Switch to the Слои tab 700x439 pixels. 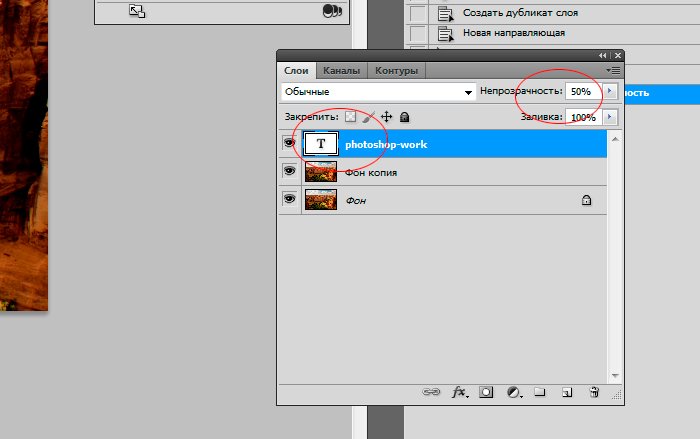coord(296,71)
